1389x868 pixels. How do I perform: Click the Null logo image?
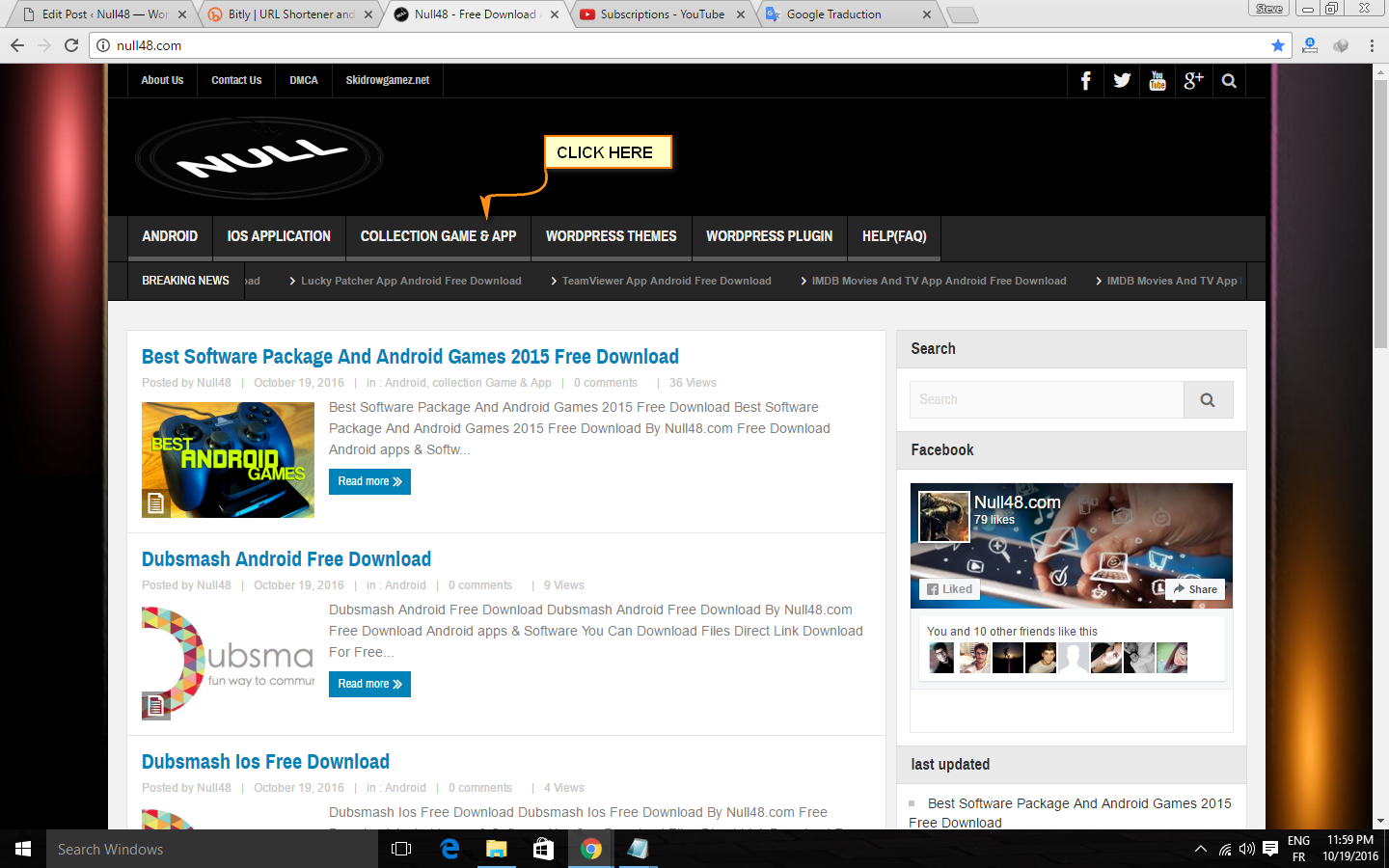[259, 158]
